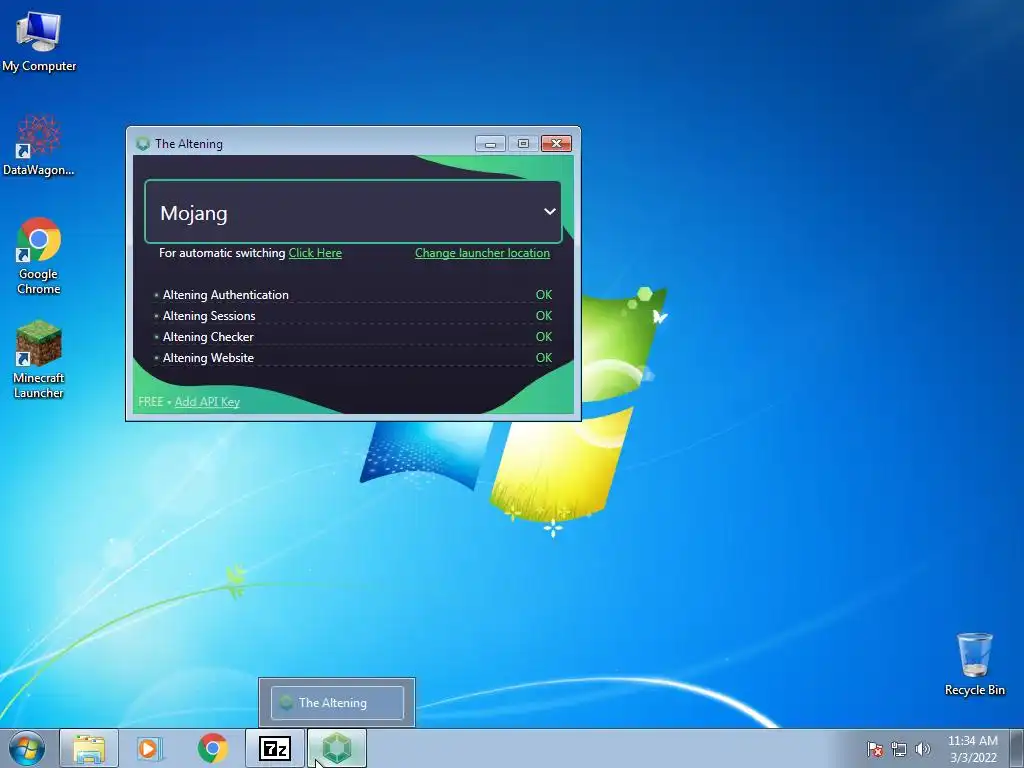Viewport: 1024px width, 768px height.
Task: Click the 'FREE' plan label
Action: (151, 402)
